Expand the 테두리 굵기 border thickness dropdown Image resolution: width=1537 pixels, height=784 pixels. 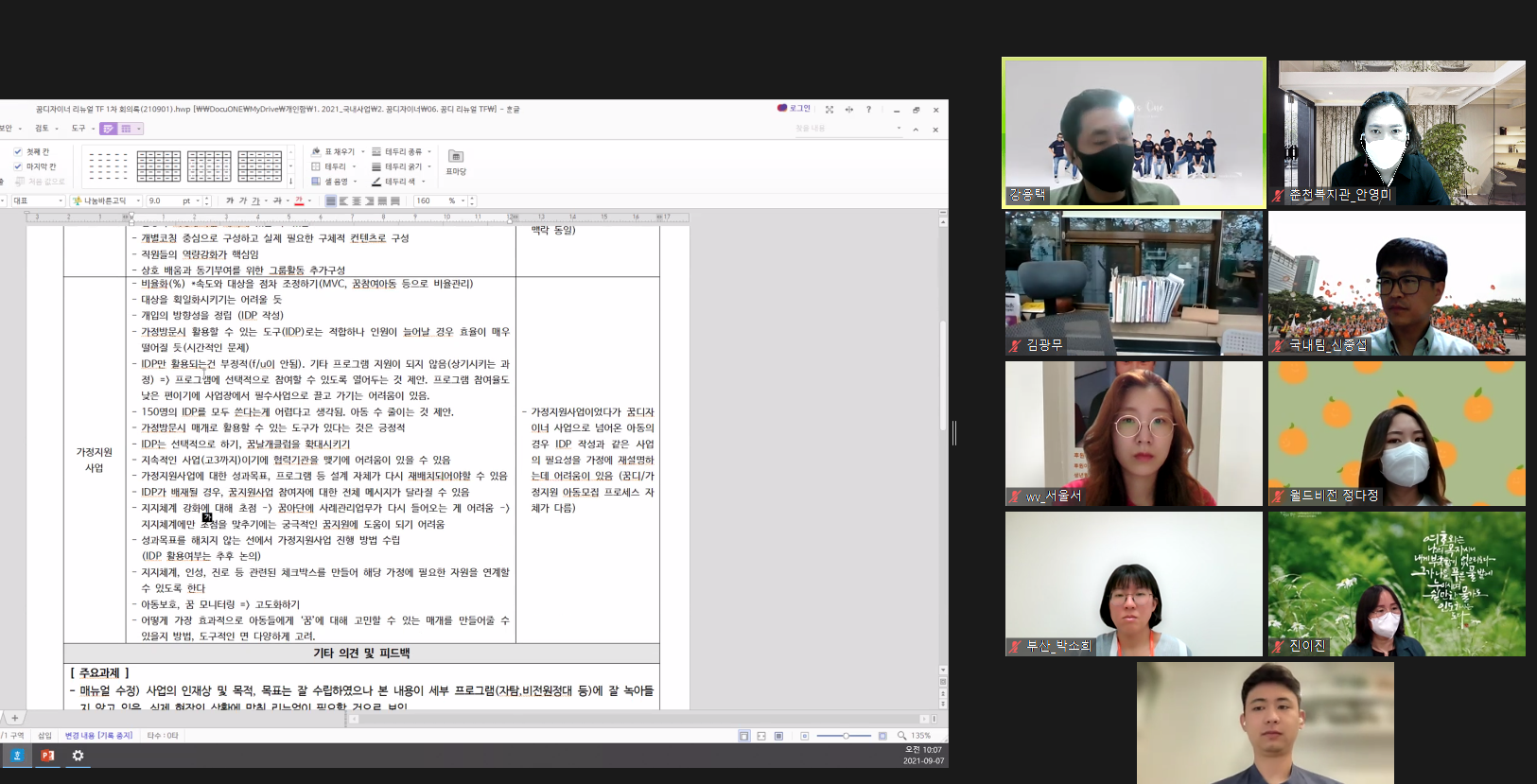429,166
